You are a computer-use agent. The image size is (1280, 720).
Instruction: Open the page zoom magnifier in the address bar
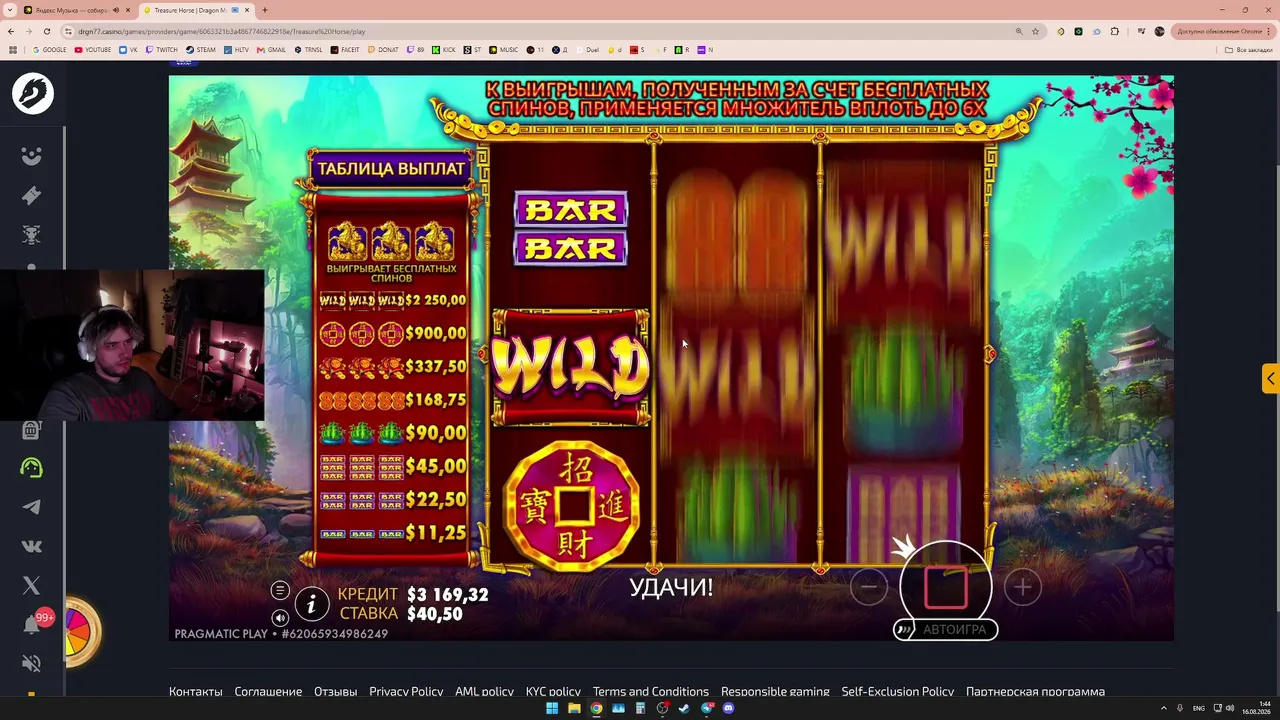(1019, 31)
